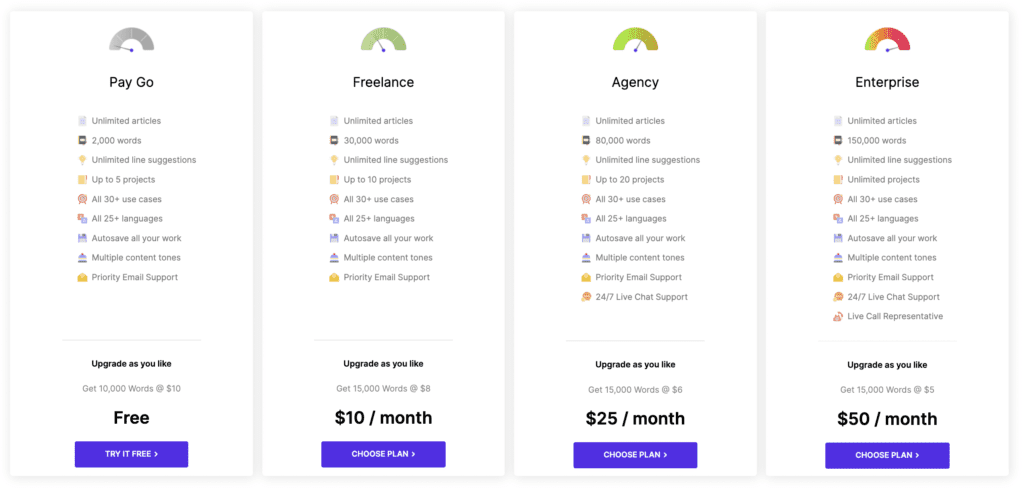This screenshot has width=1024, height=488.
Task: Click the envelope icon in Freelance plan
Action: tap(334, 278)
